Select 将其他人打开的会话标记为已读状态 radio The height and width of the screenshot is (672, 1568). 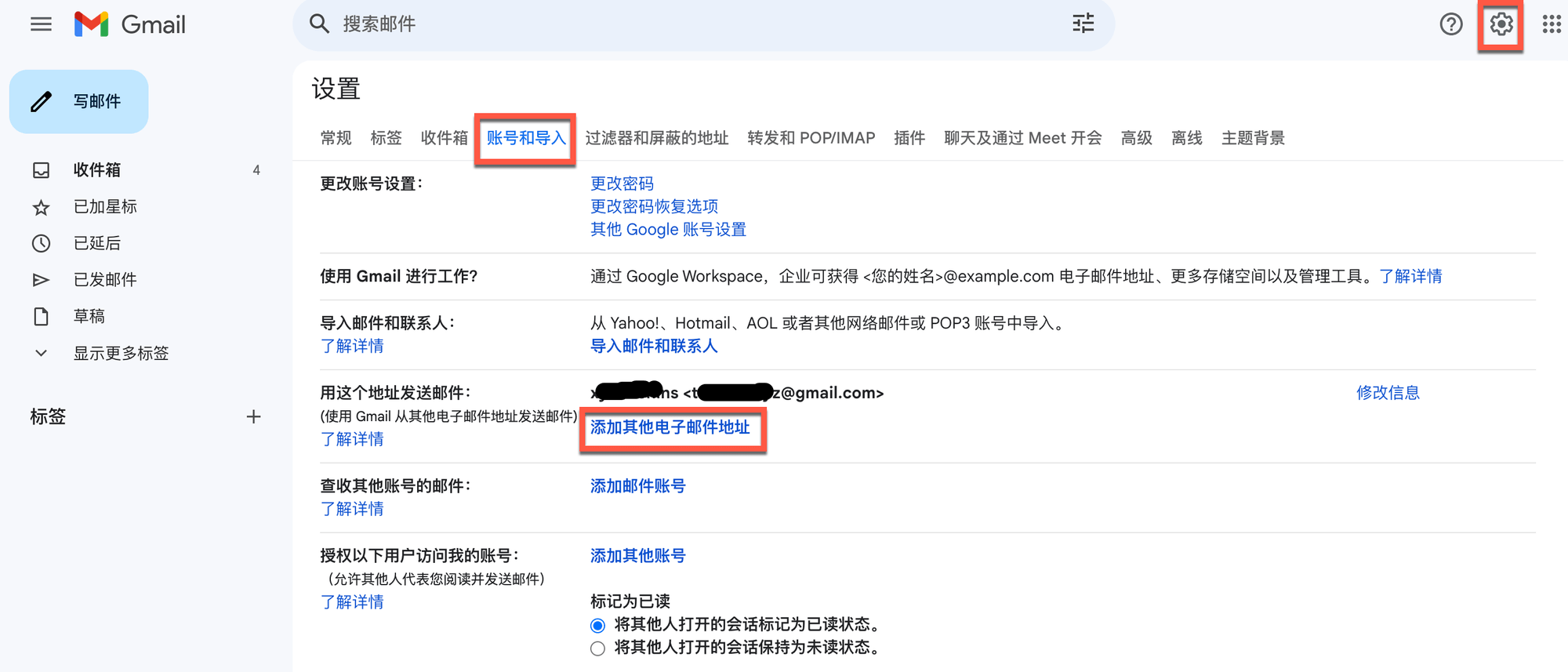click(597, 625)
